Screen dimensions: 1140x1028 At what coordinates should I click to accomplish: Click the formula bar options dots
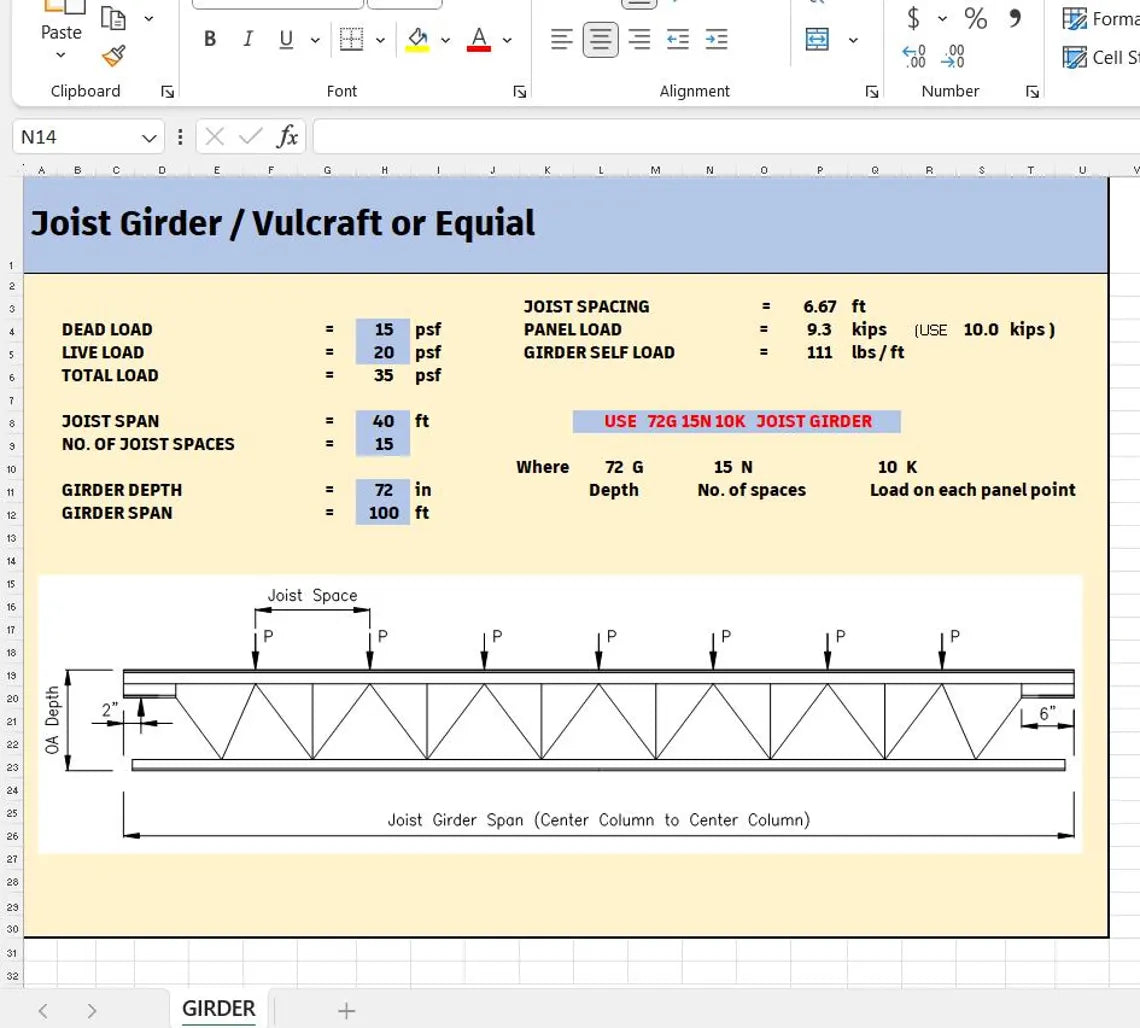pyautogui.click(x=180, y=137)
